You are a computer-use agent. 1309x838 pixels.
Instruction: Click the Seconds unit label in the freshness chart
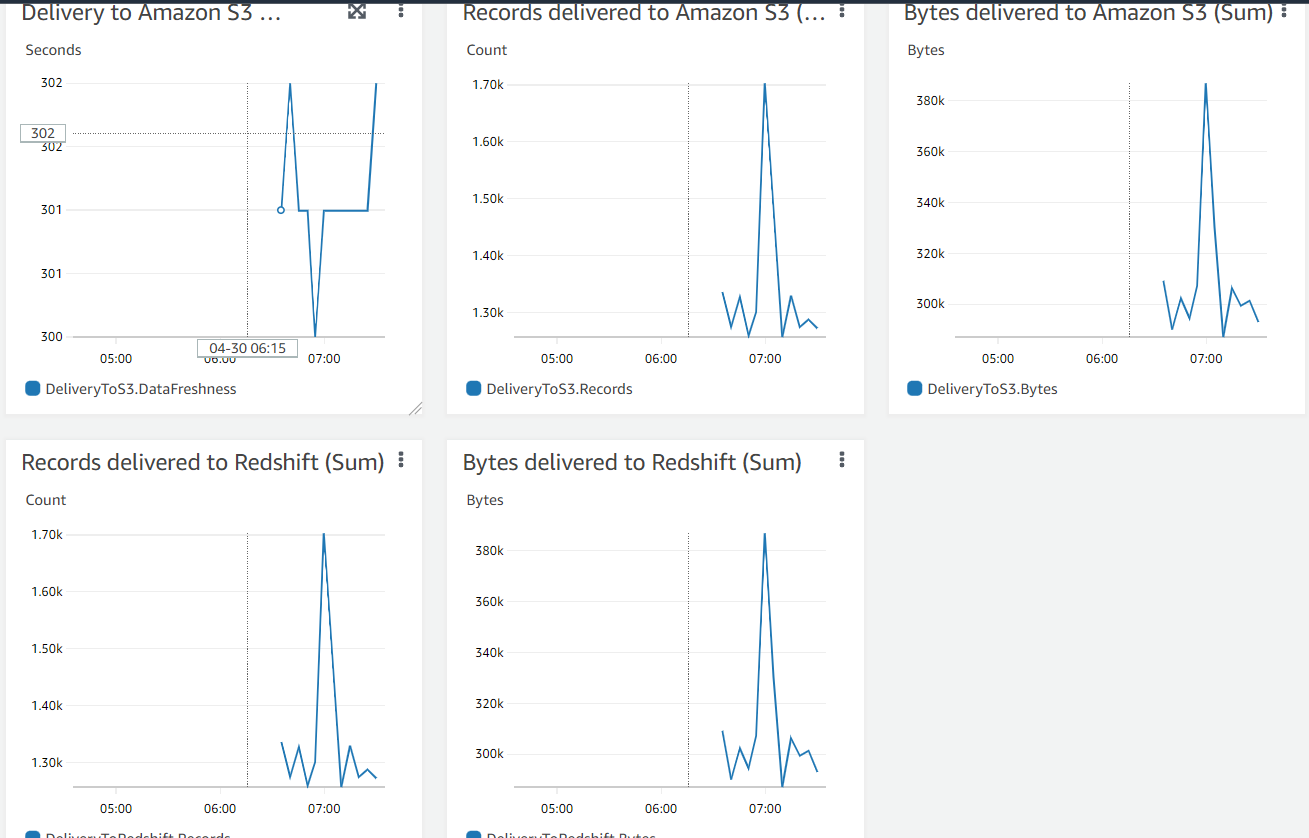coord(53,50)
